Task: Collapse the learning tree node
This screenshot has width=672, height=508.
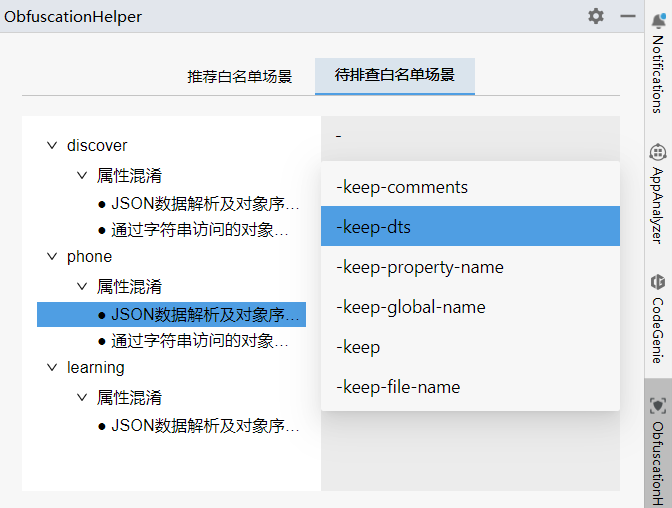Action: (x=52, y=368)
